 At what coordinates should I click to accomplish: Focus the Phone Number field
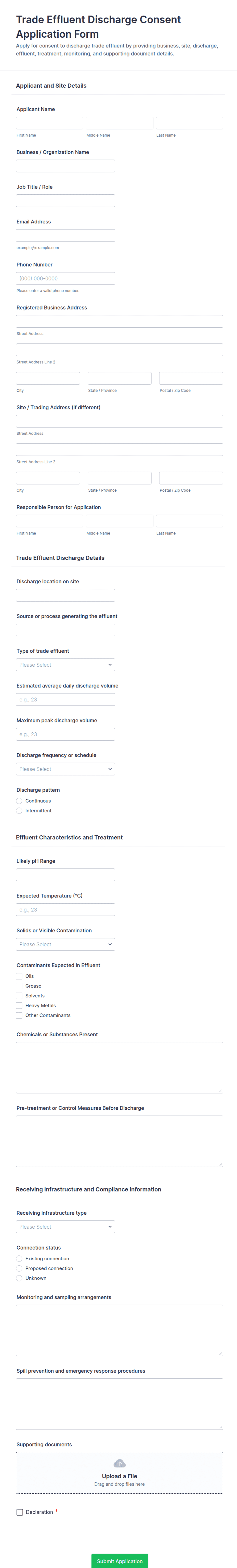pyautogui.click(x=65, y=278)
